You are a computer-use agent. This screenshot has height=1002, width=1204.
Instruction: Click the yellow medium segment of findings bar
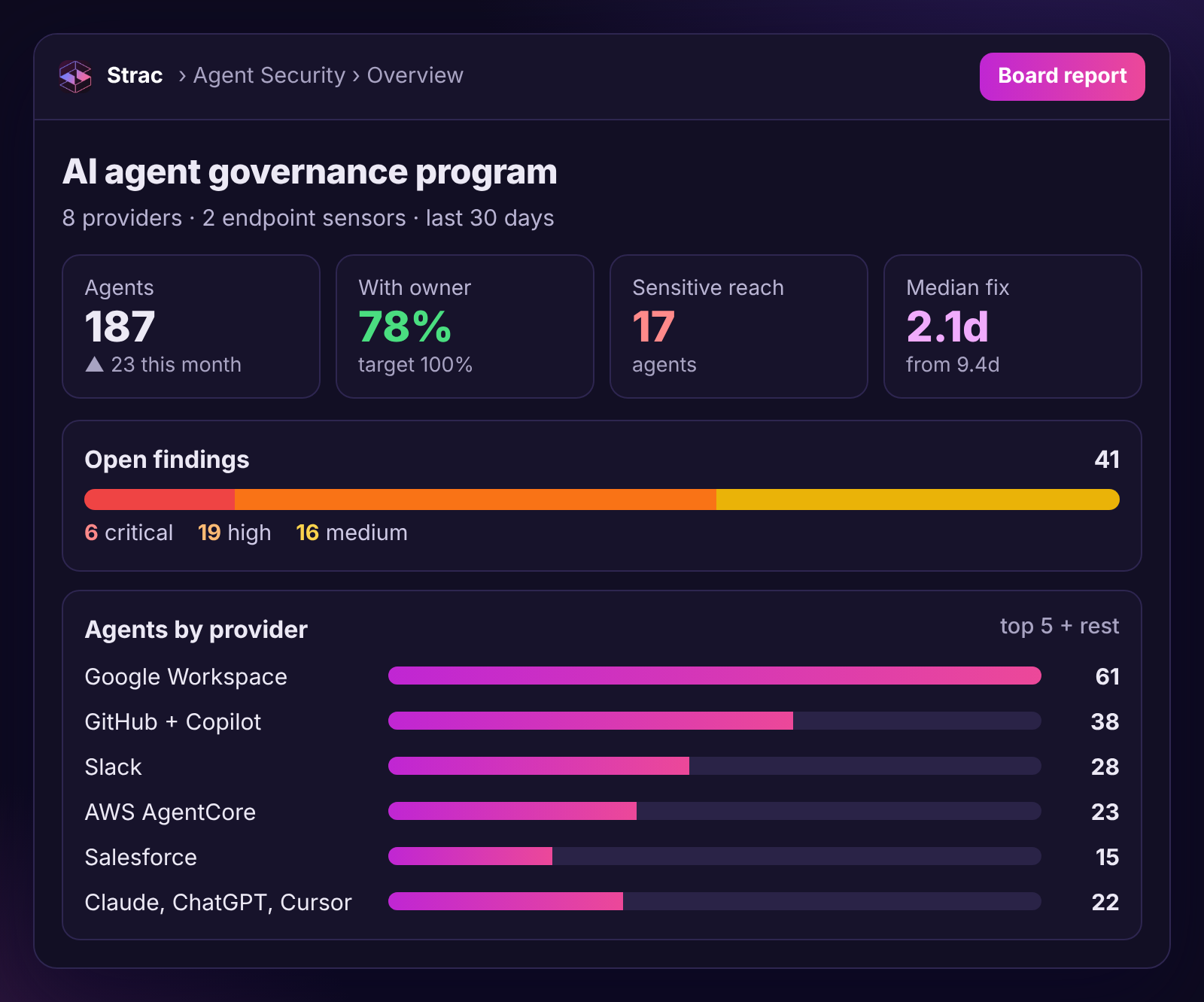coord(918,499)
